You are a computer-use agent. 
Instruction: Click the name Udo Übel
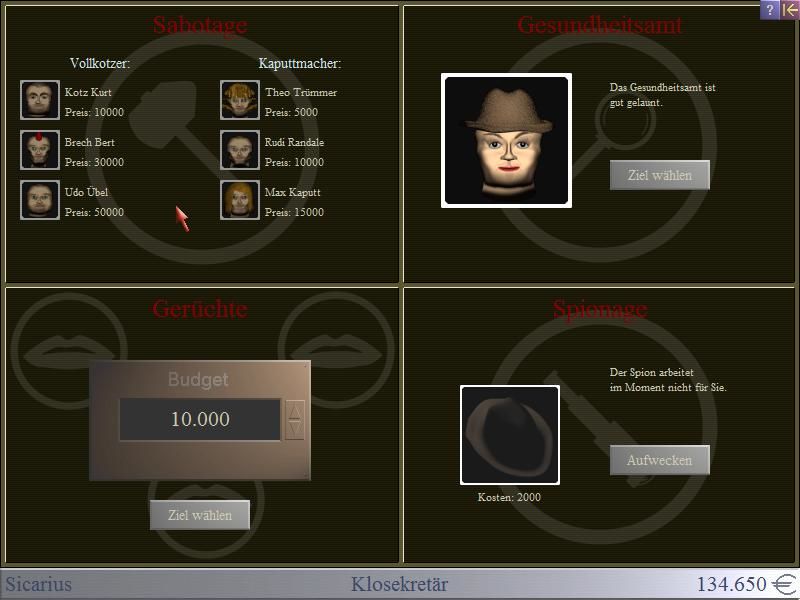pyautogui.click(x=86, y=192)
